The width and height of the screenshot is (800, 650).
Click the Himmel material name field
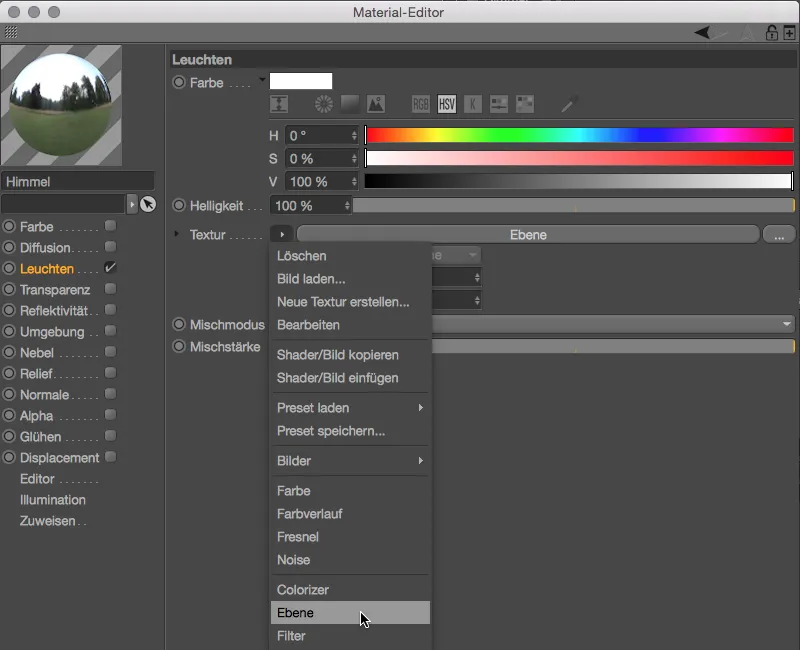pyautogui.click(x=78, y=182)
